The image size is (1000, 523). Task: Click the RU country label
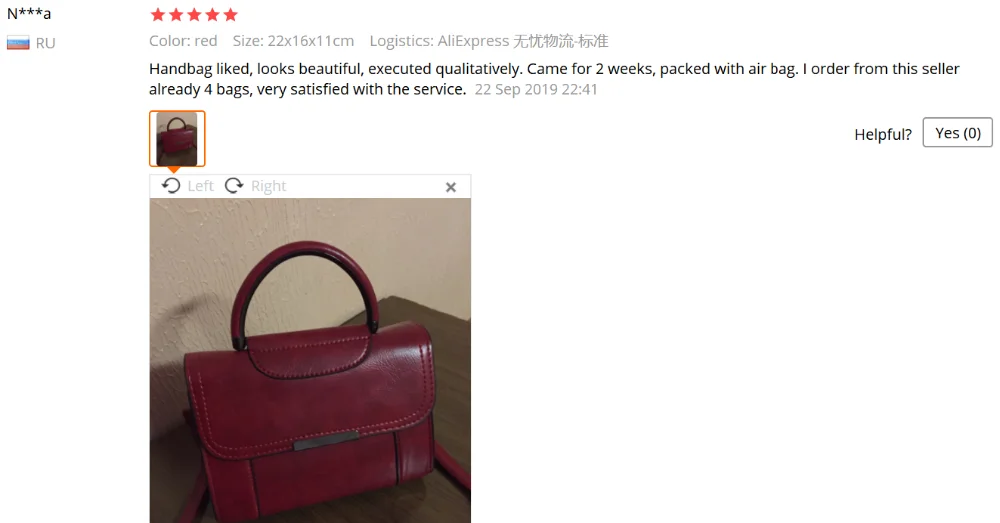[45, 43]
